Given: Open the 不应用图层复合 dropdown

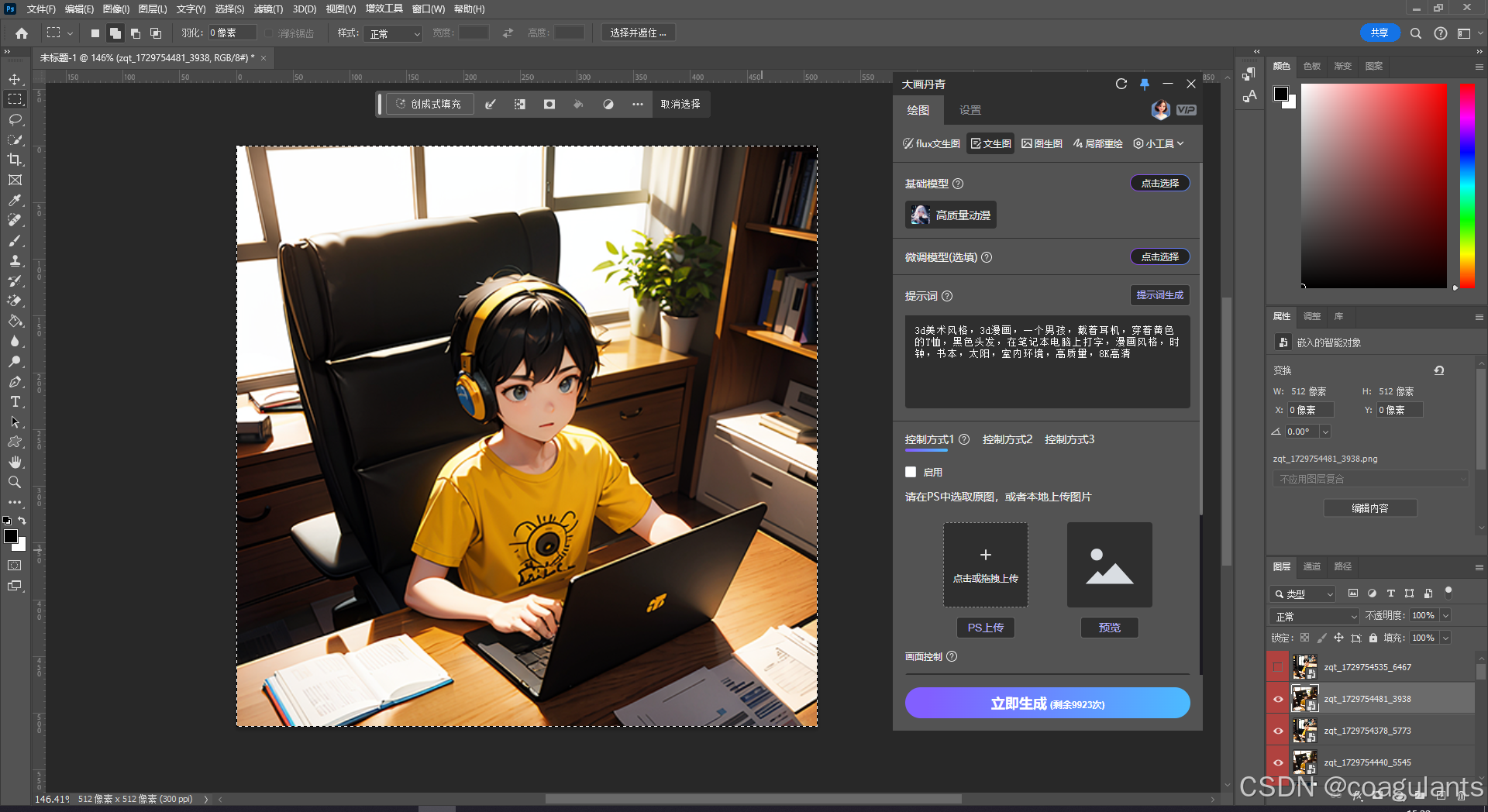Looking at the screenshot, I should point(1370,479).
